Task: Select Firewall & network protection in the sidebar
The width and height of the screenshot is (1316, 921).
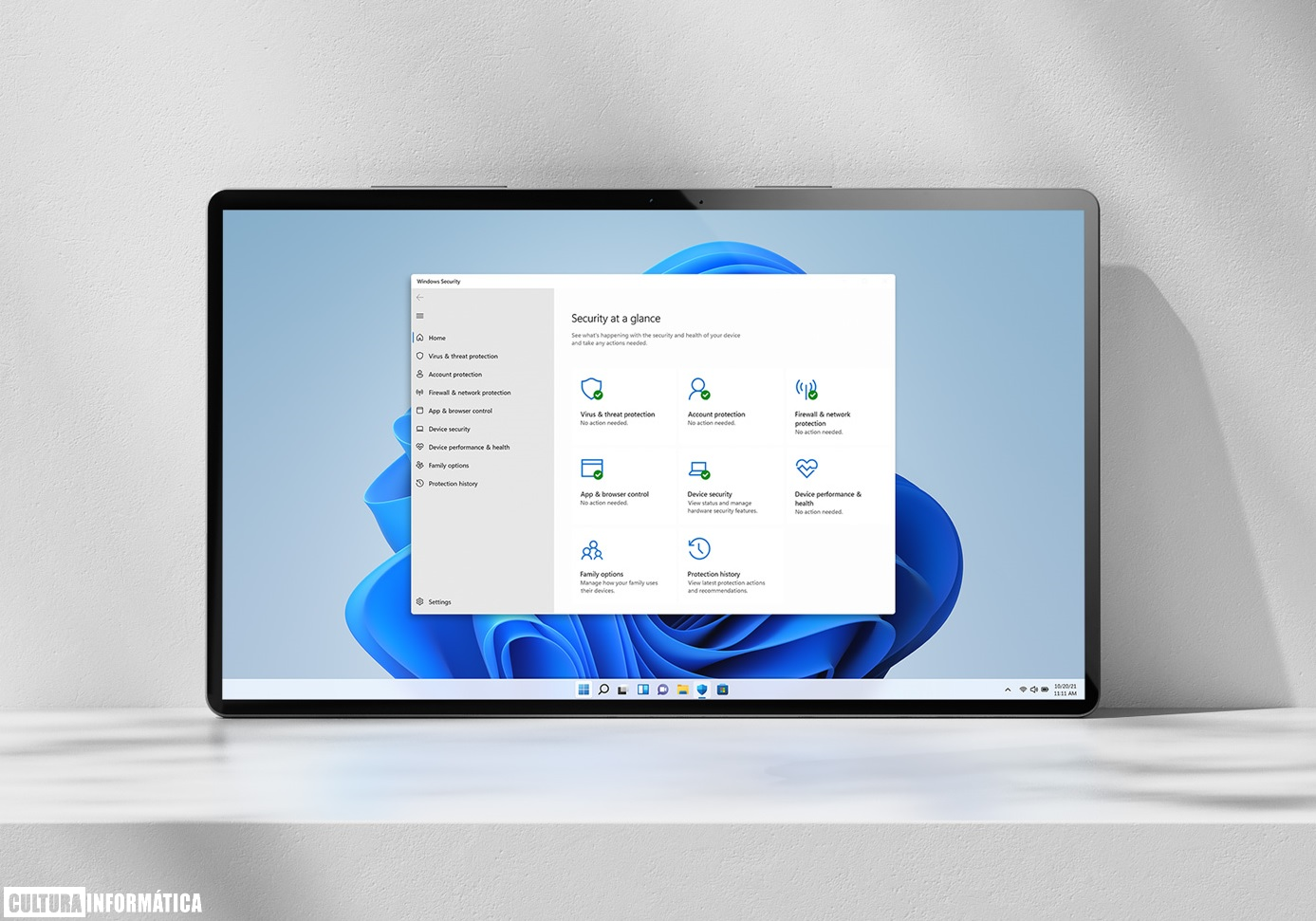Action: [x=482, y=393]
